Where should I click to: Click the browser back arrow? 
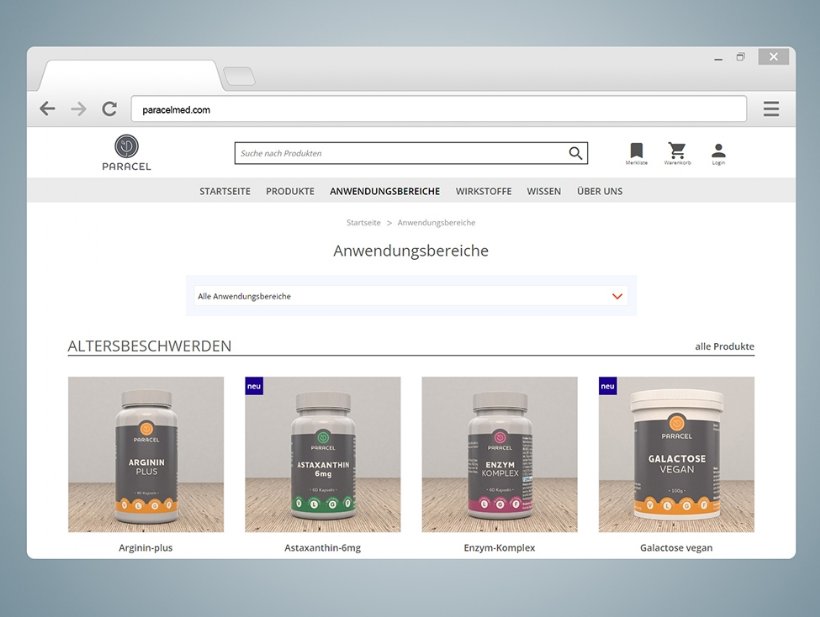(x=47, y=109)
